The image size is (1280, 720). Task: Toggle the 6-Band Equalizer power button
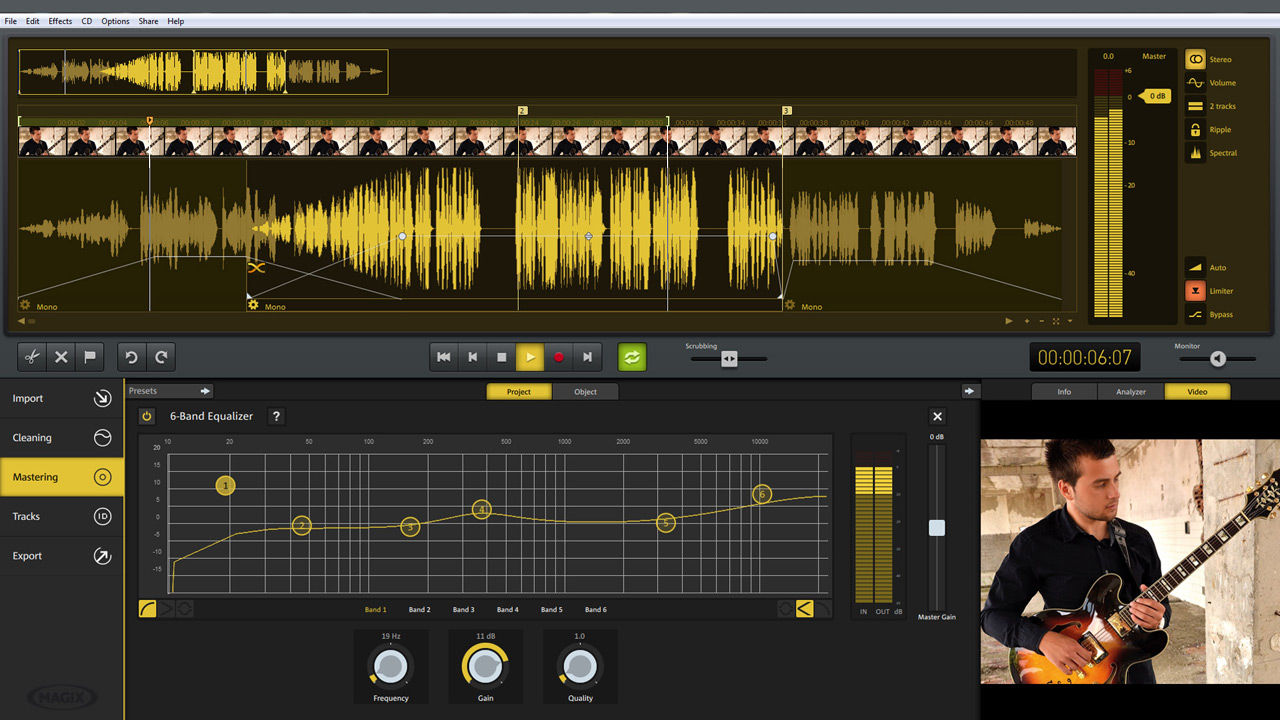coord(147,416)
